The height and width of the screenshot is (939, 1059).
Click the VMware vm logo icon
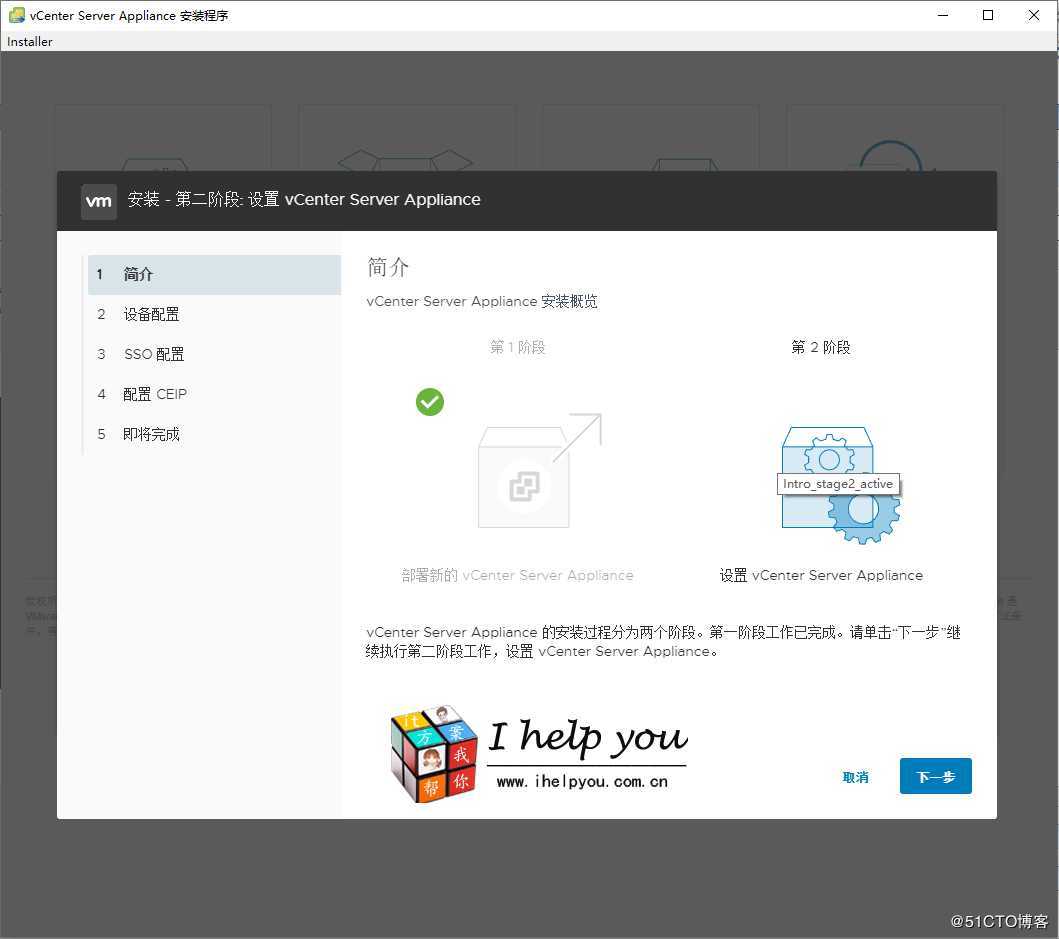click(x=99, y=201)
